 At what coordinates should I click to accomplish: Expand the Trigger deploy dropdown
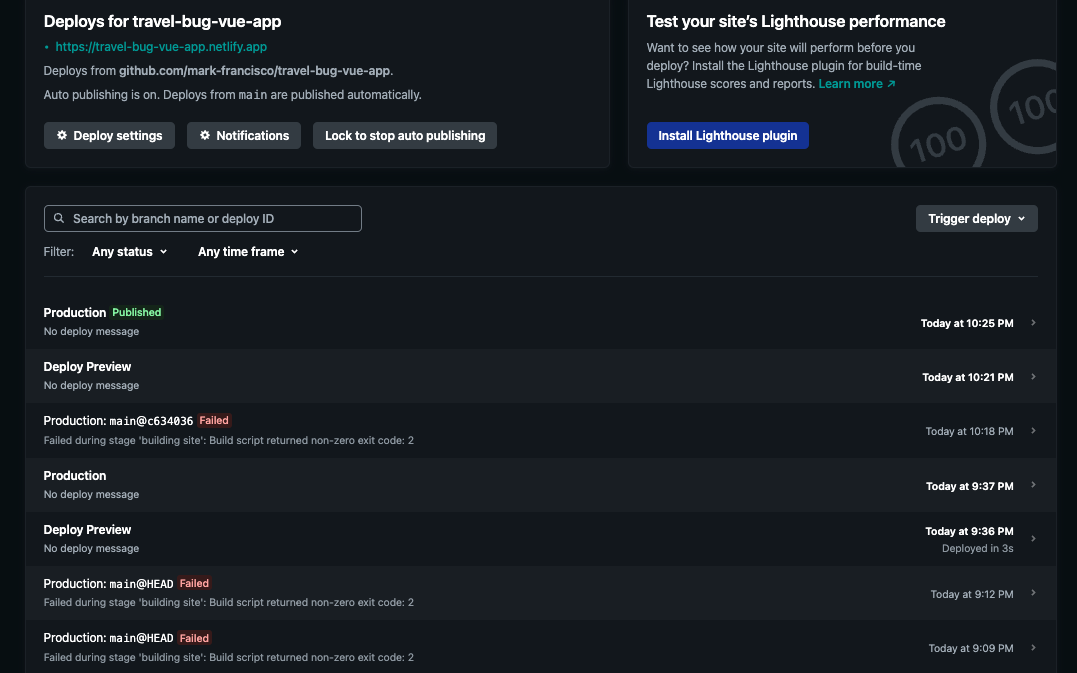click(x=976, y=219)
